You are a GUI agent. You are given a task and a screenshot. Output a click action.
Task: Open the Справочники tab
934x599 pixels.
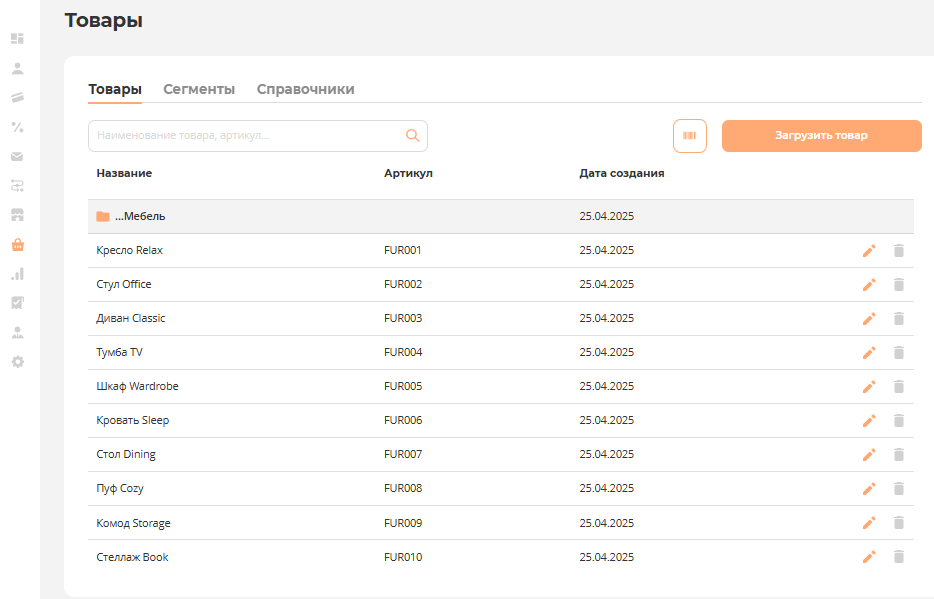[x=305, y=89]
